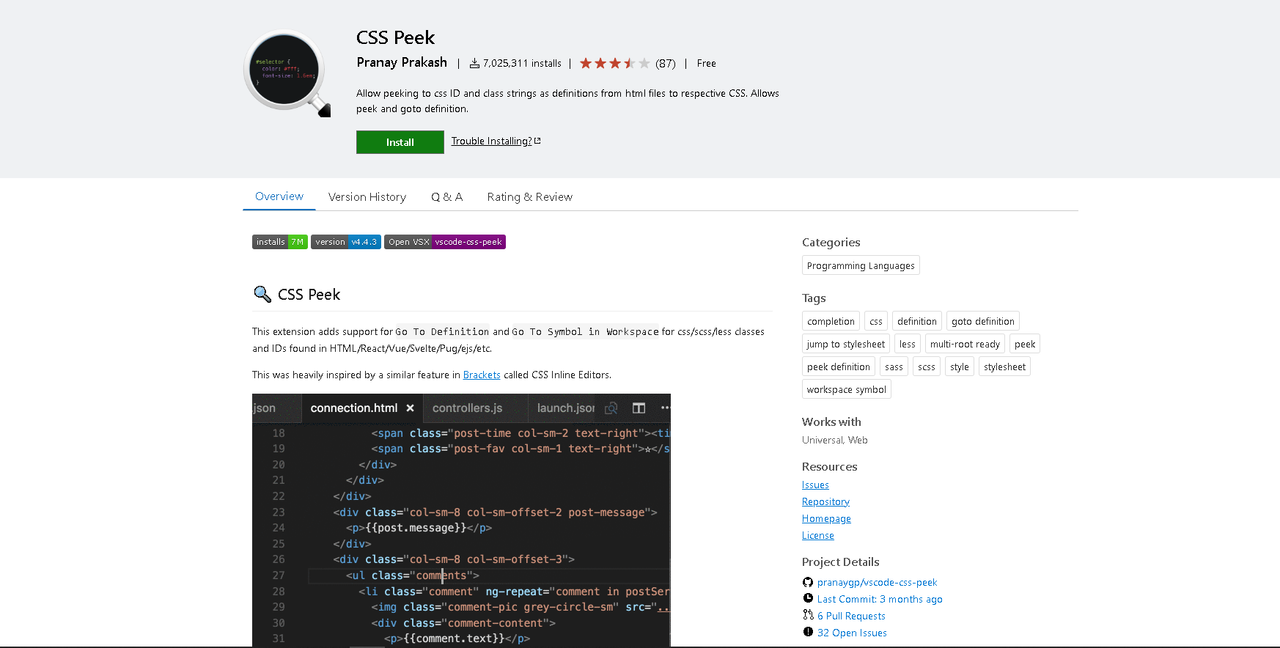Image resolution: width=1280 pixels, height=648 pixels.
Task: Select the workspace symbol tag
Action: [x=847, y=389]
